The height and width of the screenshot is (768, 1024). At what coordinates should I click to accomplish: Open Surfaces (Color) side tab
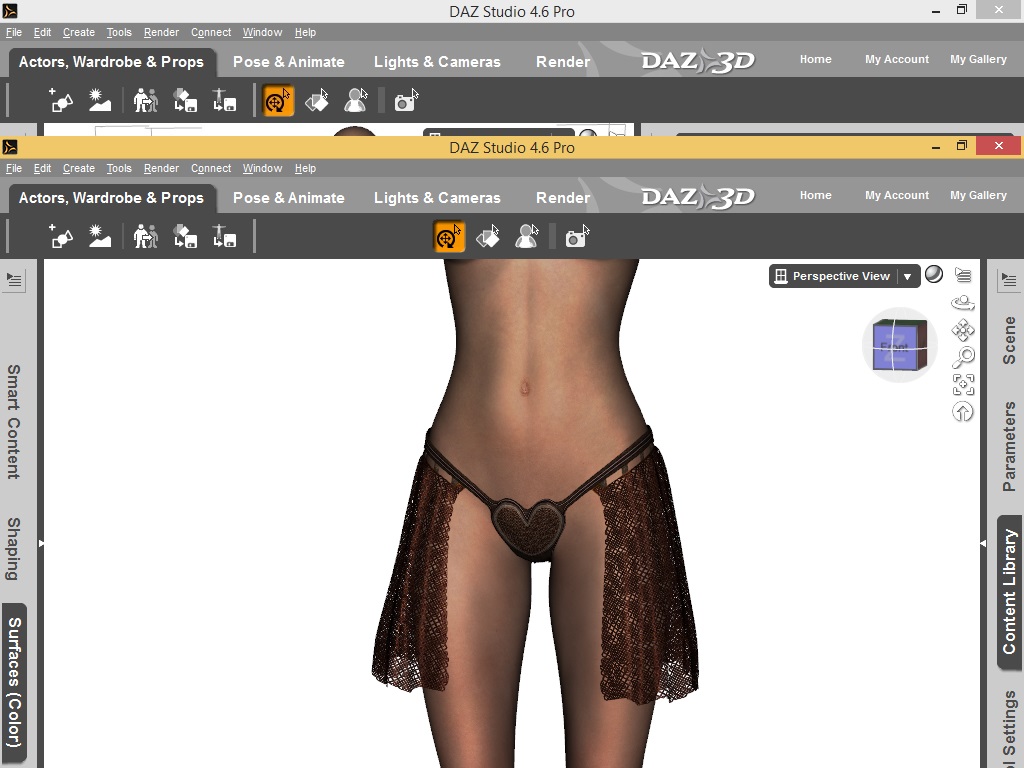[x=14, y=683]
